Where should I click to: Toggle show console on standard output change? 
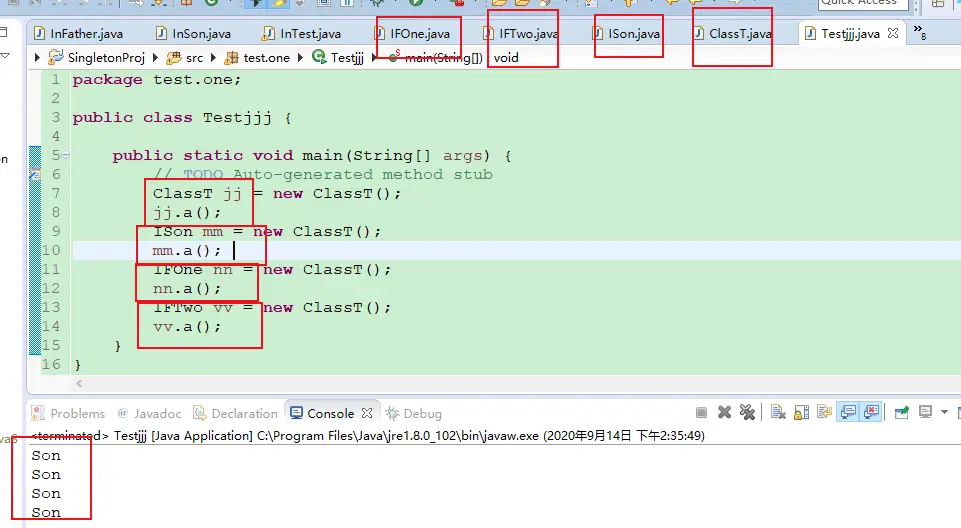click(848, 412)
